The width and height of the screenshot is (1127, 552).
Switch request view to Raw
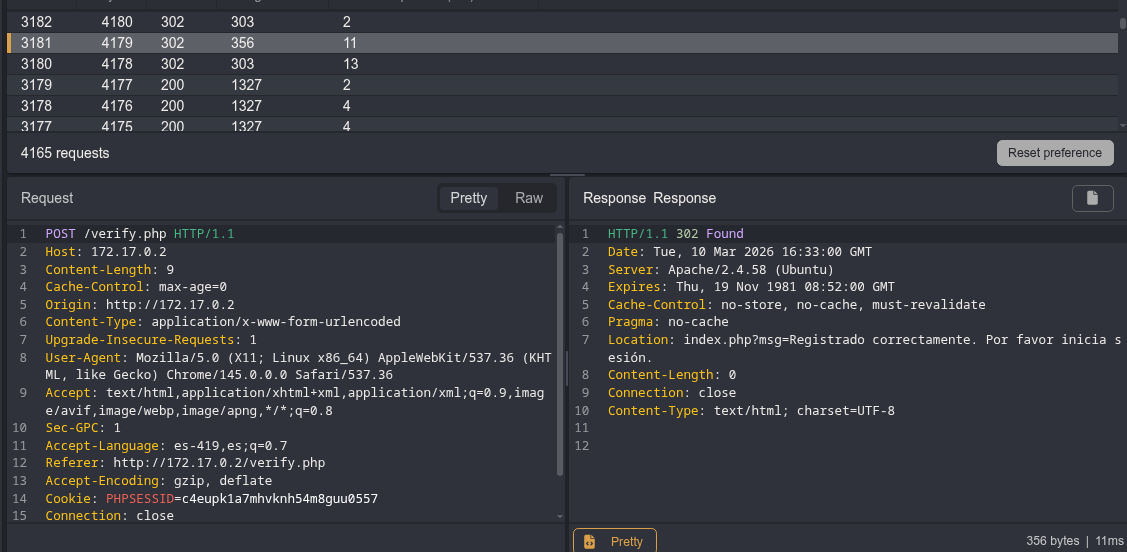tap(529, 198)
